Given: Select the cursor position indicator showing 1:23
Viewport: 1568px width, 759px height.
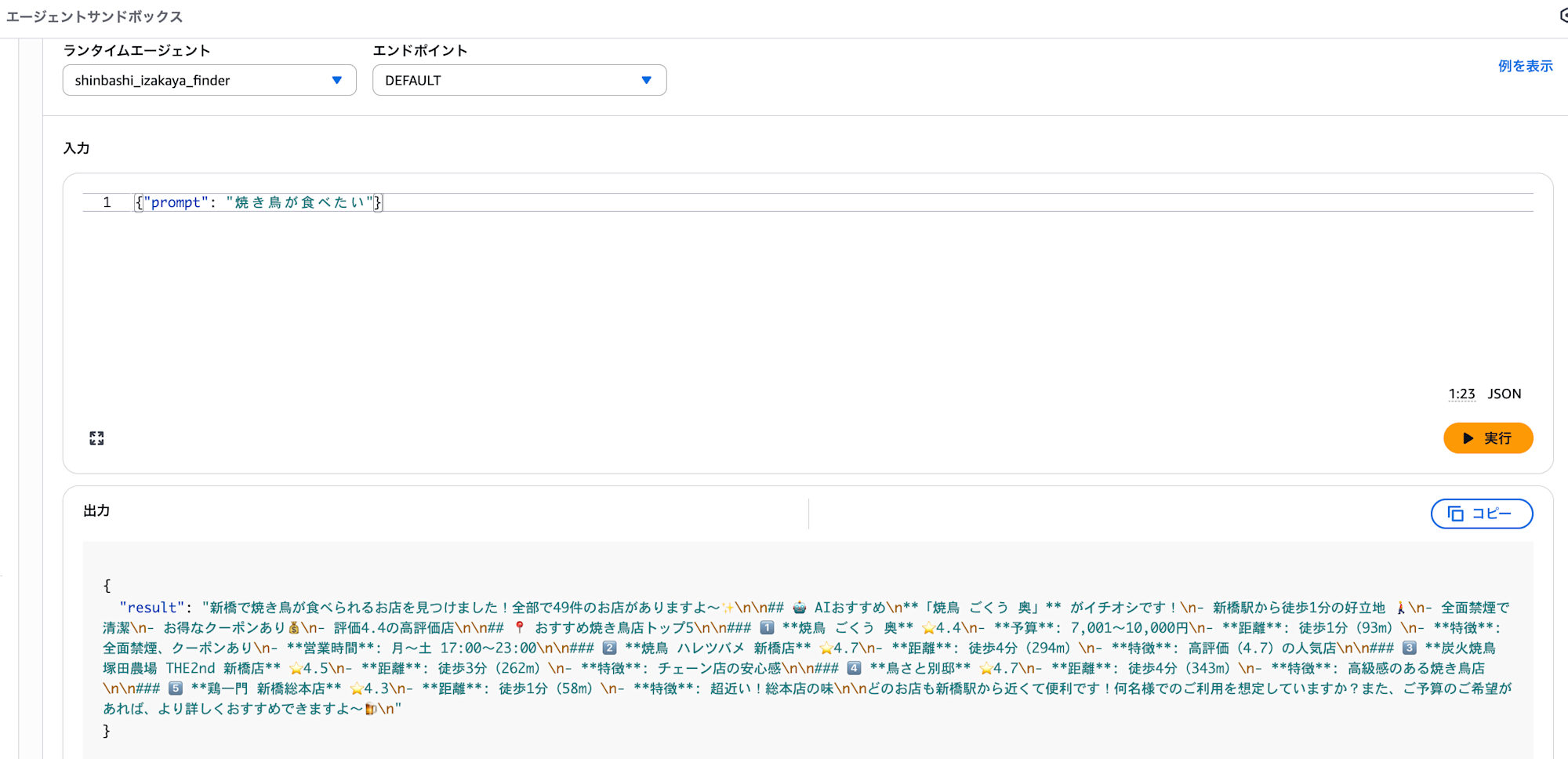Looking at the screenshot, I should 1461,394.
